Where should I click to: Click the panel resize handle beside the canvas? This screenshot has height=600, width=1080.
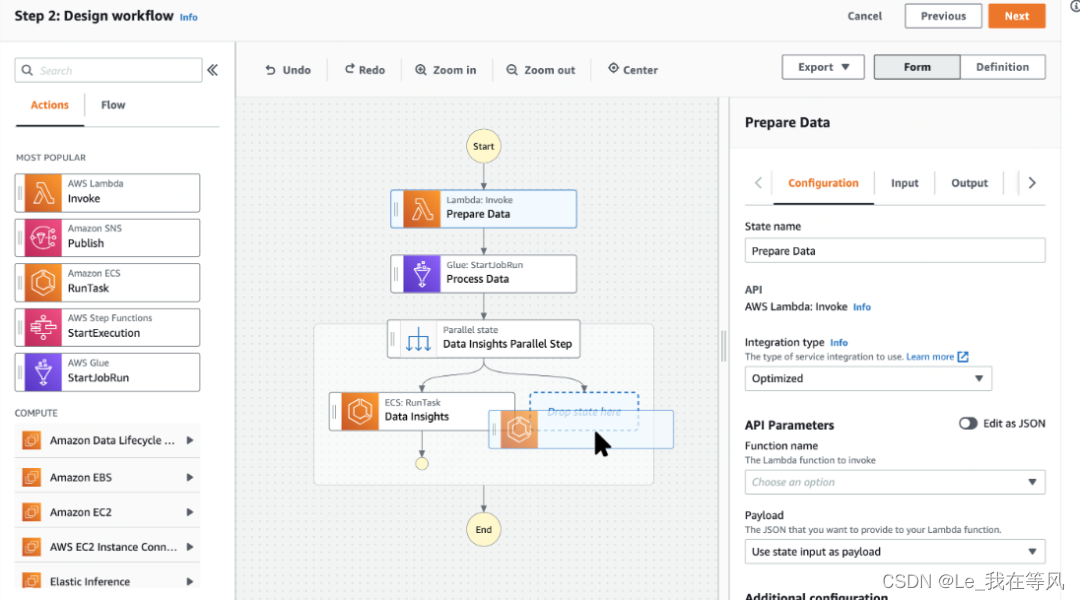723,346
